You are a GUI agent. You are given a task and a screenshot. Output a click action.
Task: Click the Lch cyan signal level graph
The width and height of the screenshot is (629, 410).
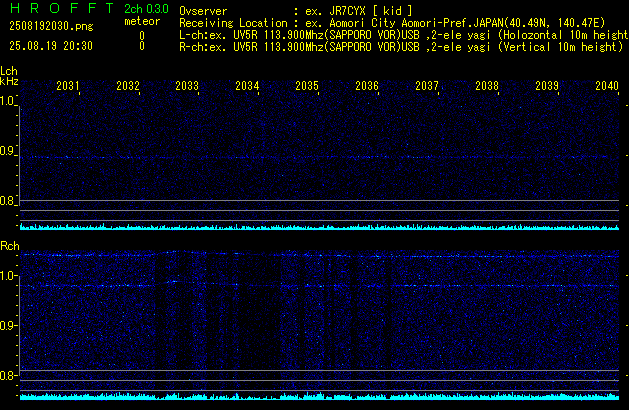tap(319, 227)
